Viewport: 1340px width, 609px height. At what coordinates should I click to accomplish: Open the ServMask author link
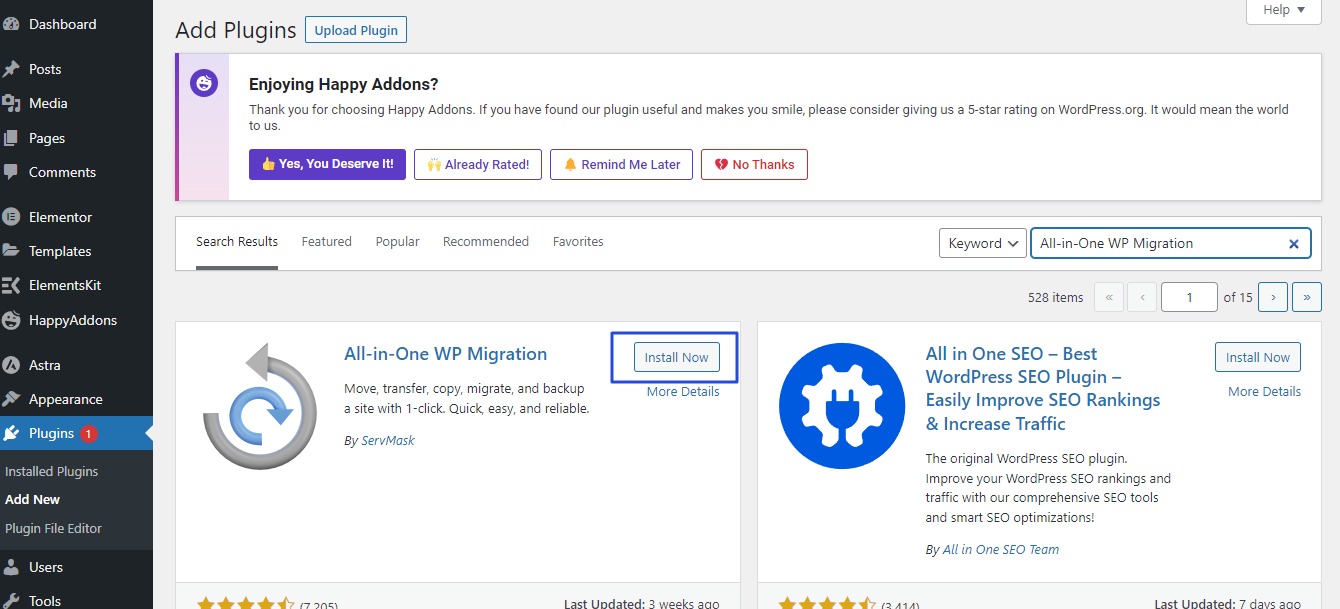(388, 441)
